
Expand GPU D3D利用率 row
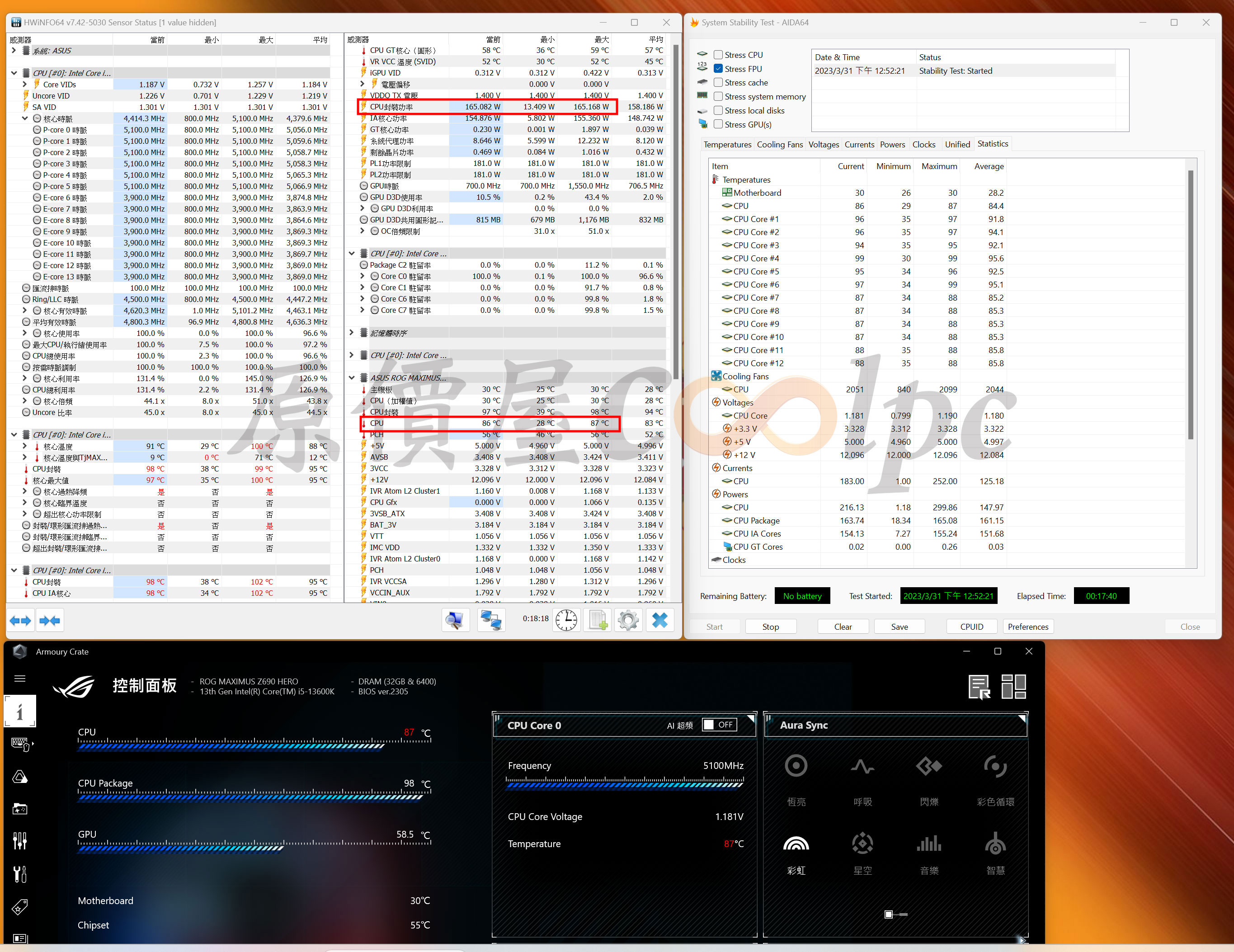[362, 208]
